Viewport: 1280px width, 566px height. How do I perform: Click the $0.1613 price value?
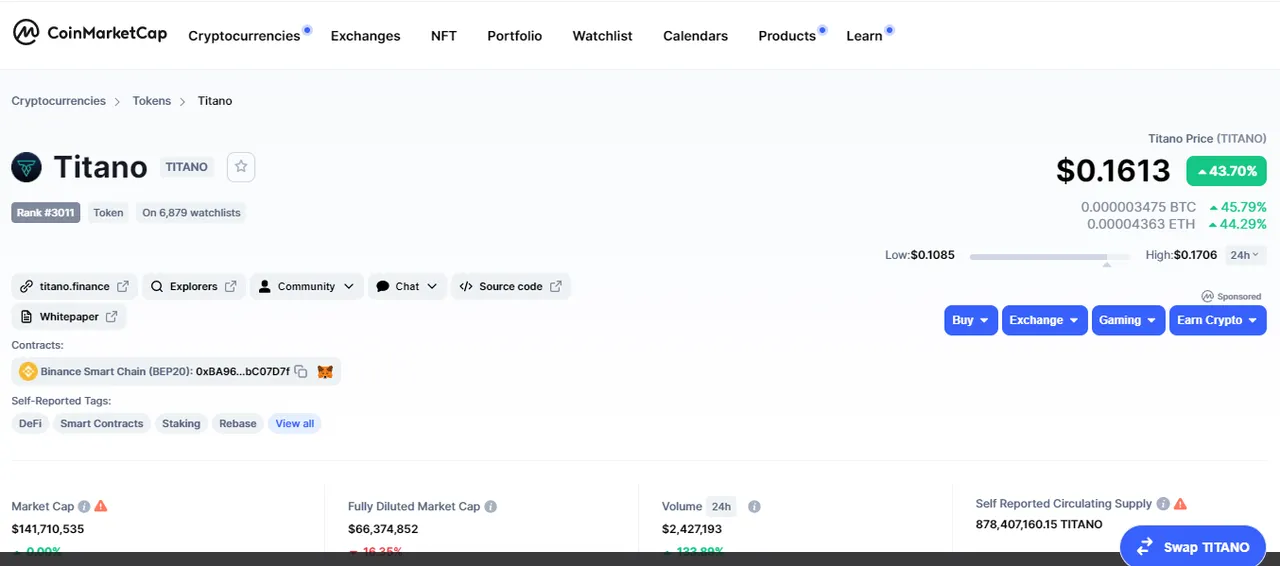(1113, 171)
